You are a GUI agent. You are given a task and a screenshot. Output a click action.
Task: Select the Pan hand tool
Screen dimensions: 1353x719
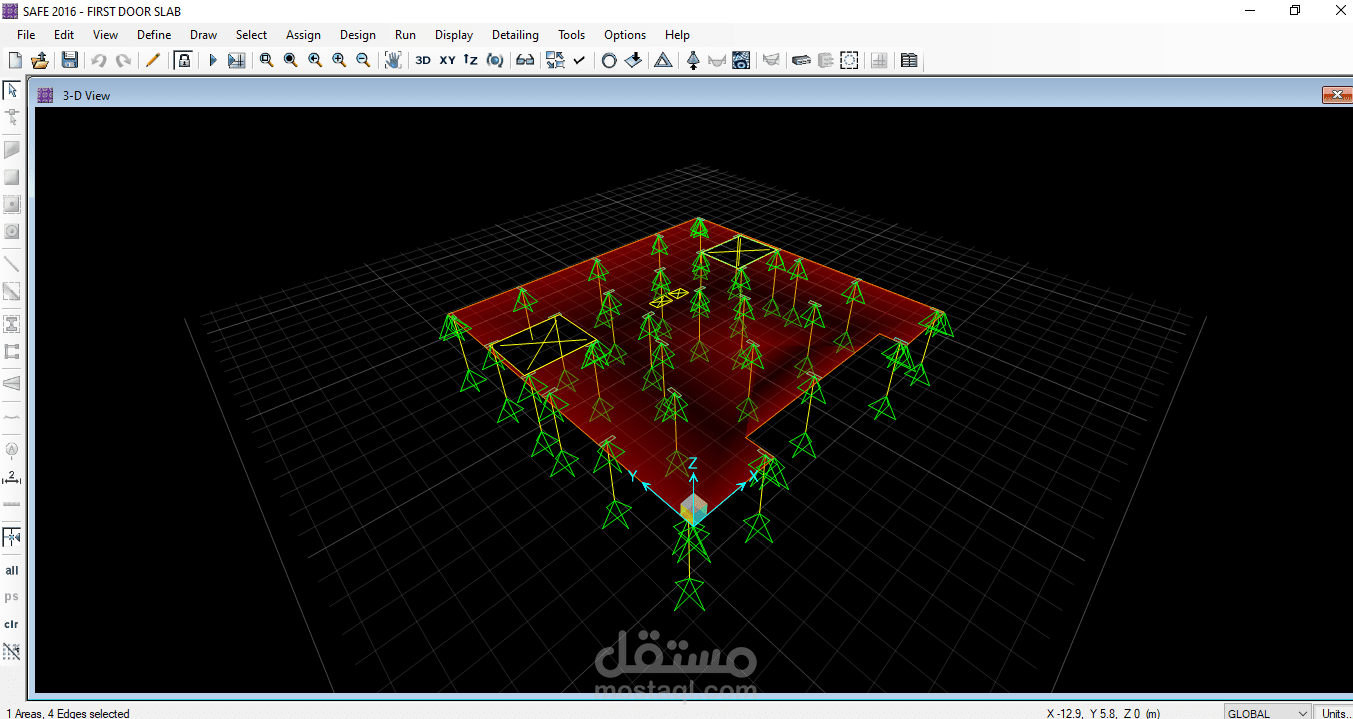[x=393, y=60]
